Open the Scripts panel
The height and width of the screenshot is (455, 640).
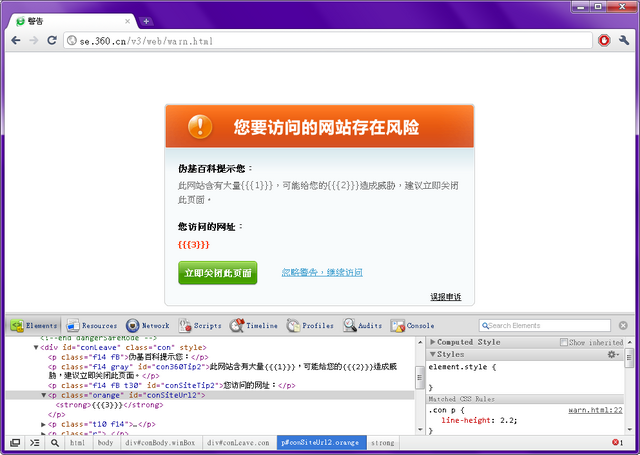click(200, 326)
